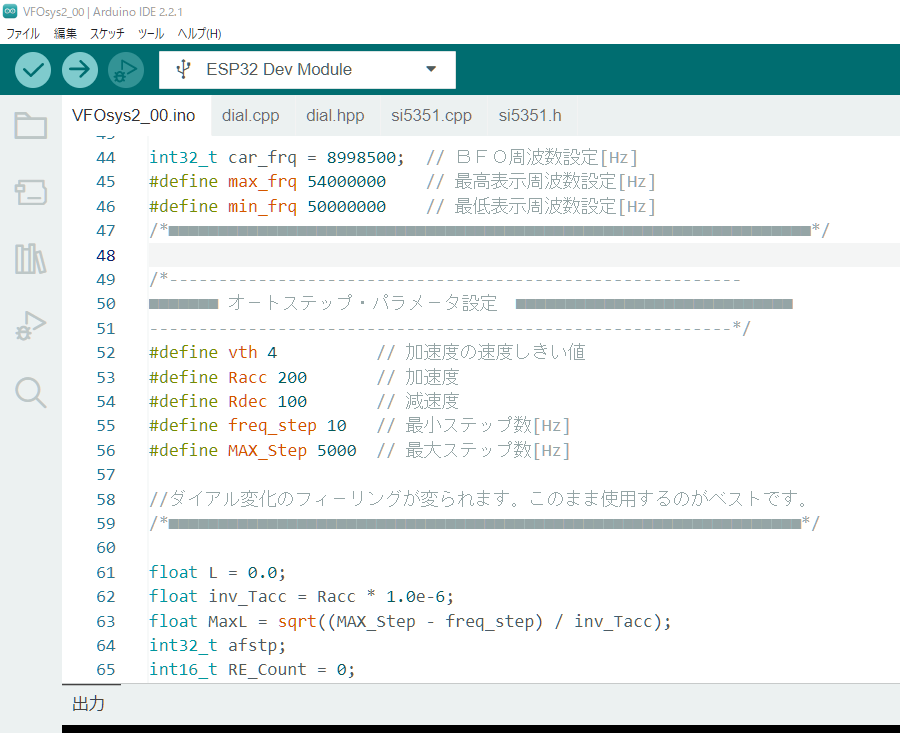
Task: Switch to the dial.cpp tab
Action: click(251, 115)
